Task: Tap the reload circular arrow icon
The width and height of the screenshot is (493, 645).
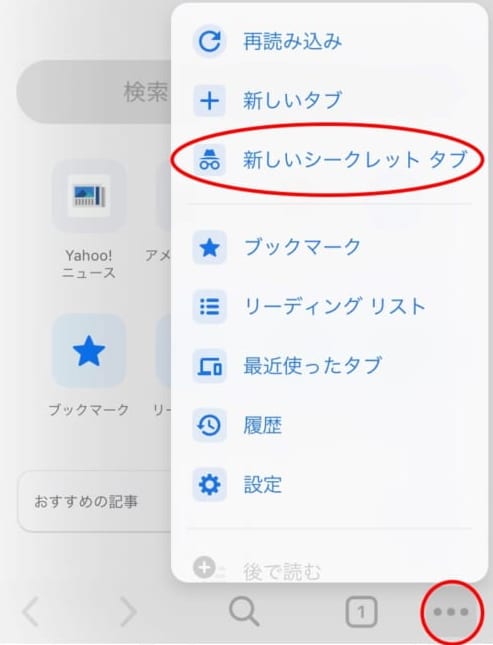Action: pyautogui.click(x=209, y=41)
